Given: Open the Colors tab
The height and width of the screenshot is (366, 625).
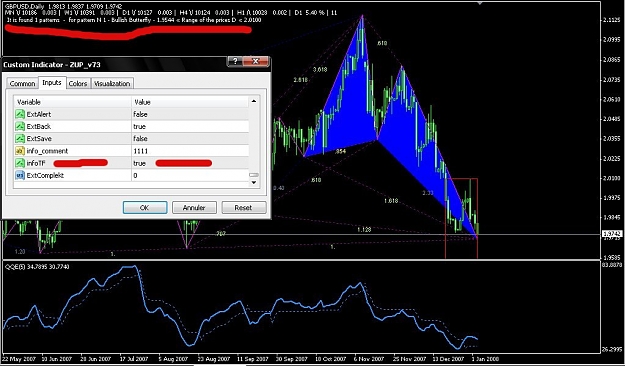Looking at the screenshot, I should pyautogui.click(x=78, y=83).
